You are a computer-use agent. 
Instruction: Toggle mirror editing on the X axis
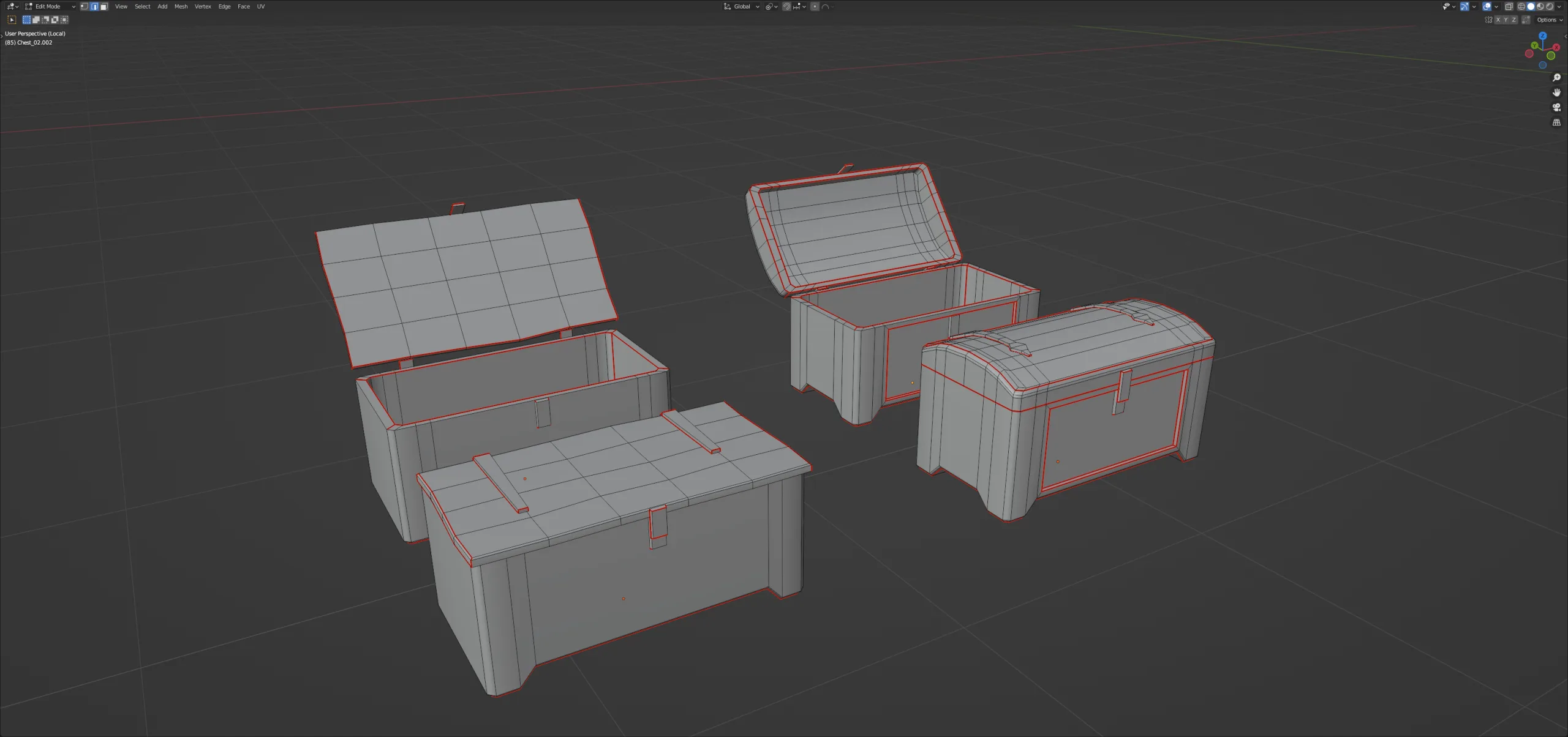1498,20
